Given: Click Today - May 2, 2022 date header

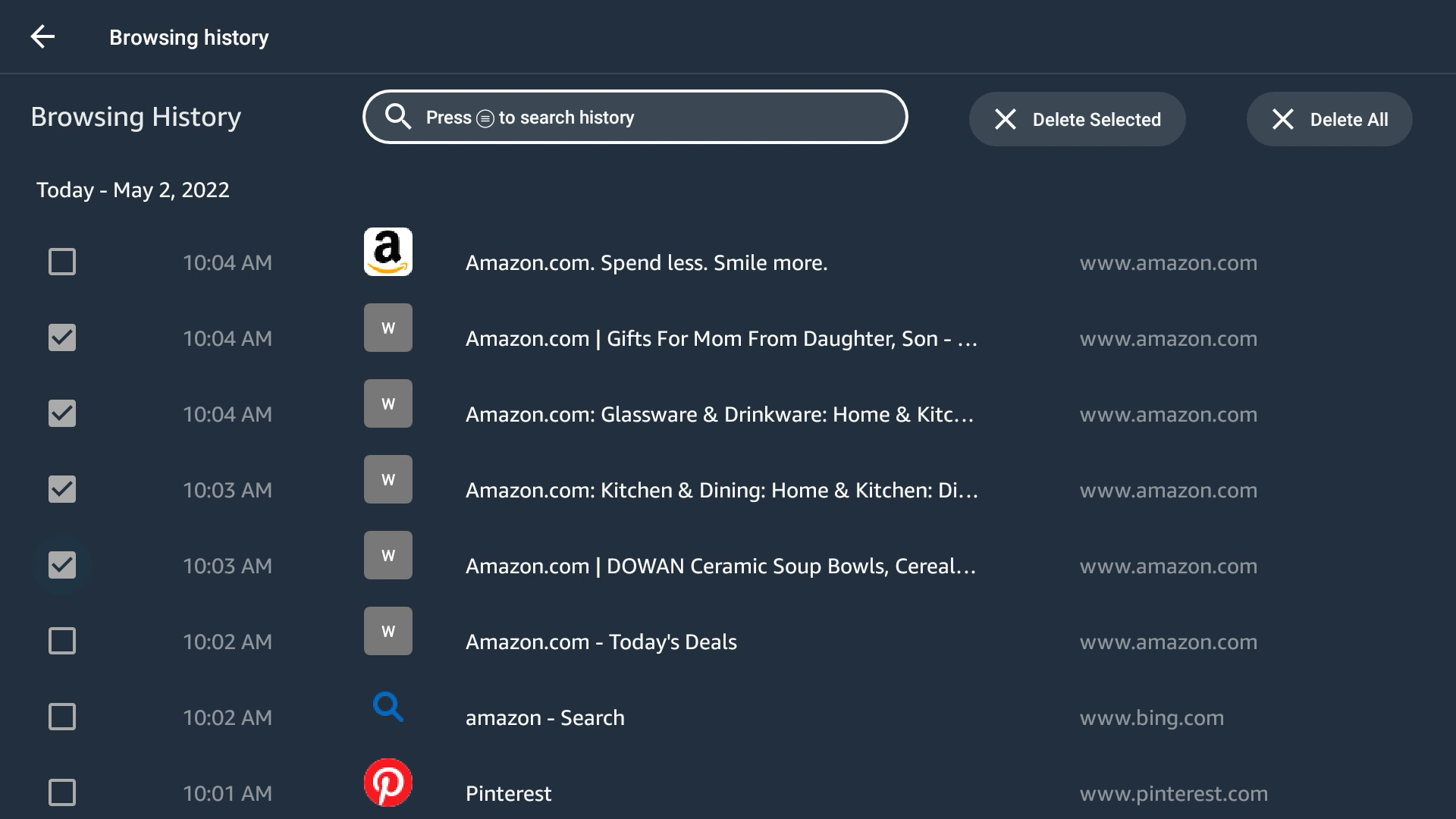Looking at the screenshot, I should click(x=133, y=190).
